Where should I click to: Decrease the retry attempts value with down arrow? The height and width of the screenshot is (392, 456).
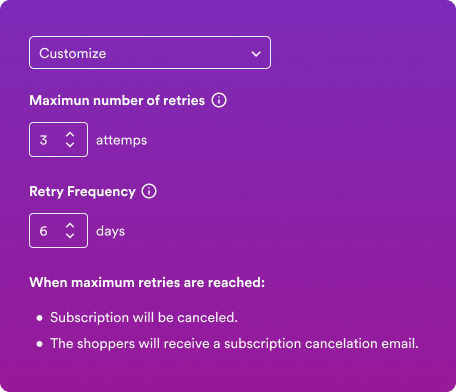click(70, 145)
